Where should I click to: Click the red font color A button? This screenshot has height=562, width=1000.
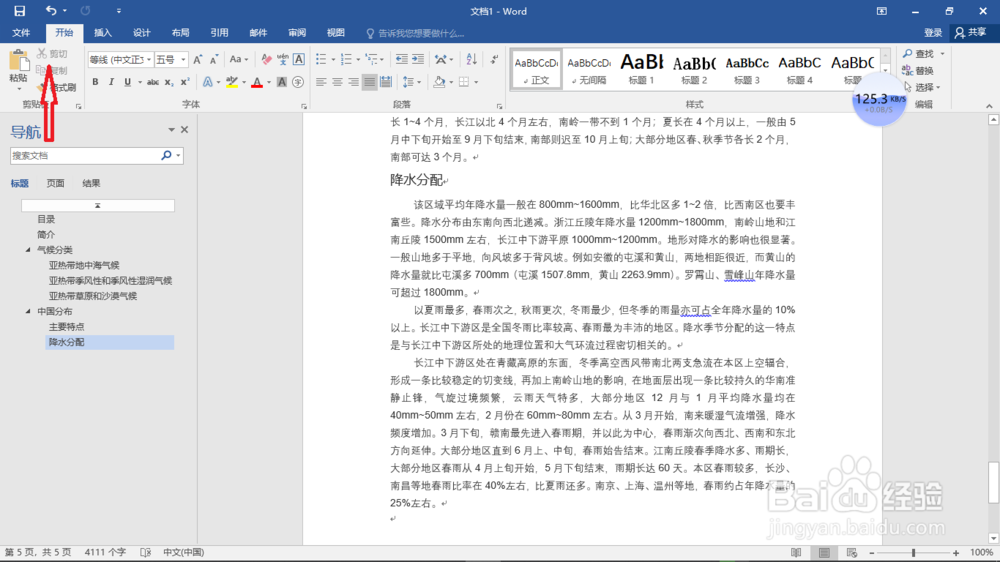click(257, 82)
